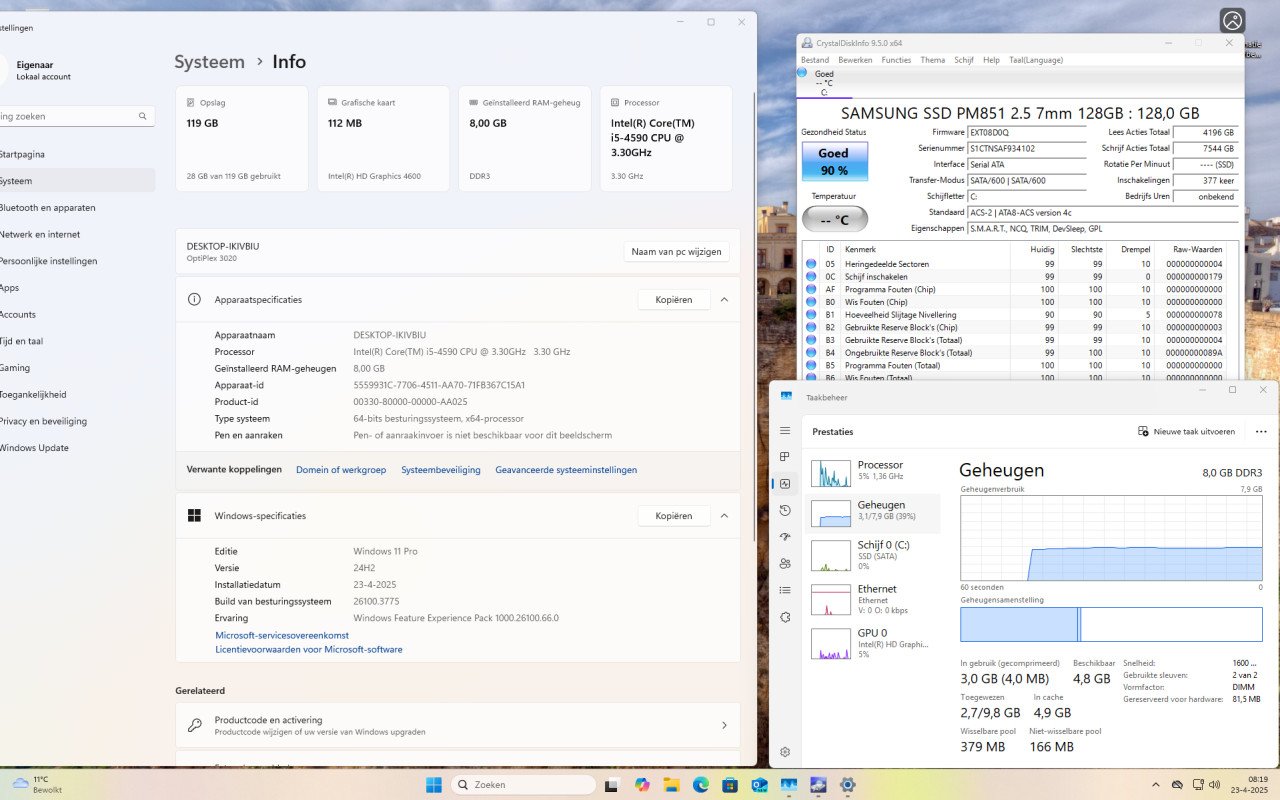
Task: Open Geavanceerde systeeminstellingen link
Action: click(x=566, y=470)
